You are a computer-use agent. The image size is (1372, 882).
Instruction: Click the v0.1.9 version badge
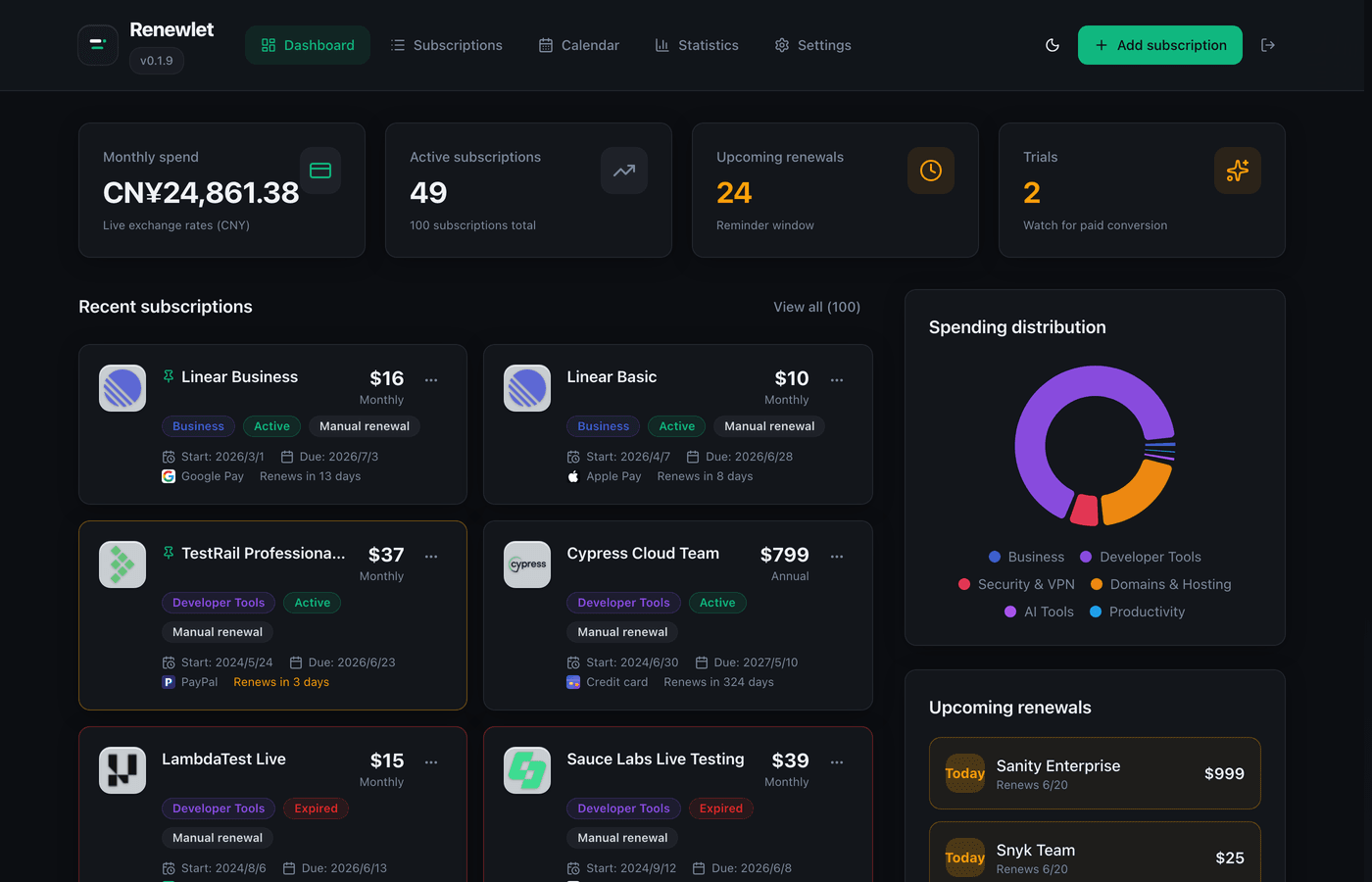pyautogui.click(x=157, y=61)
